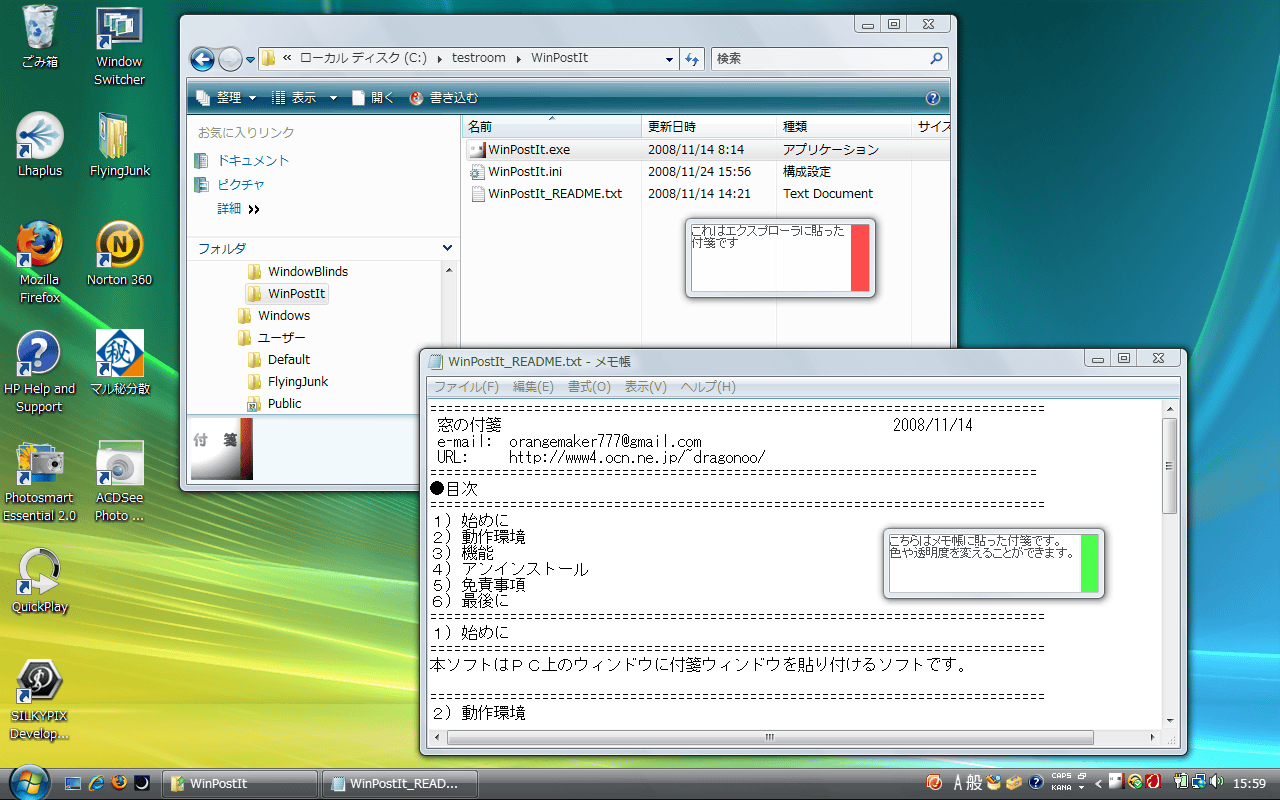Toggle the CAPS indicator in language bar
This screenshot has width=1280, height=800.
pos(1061,776)
